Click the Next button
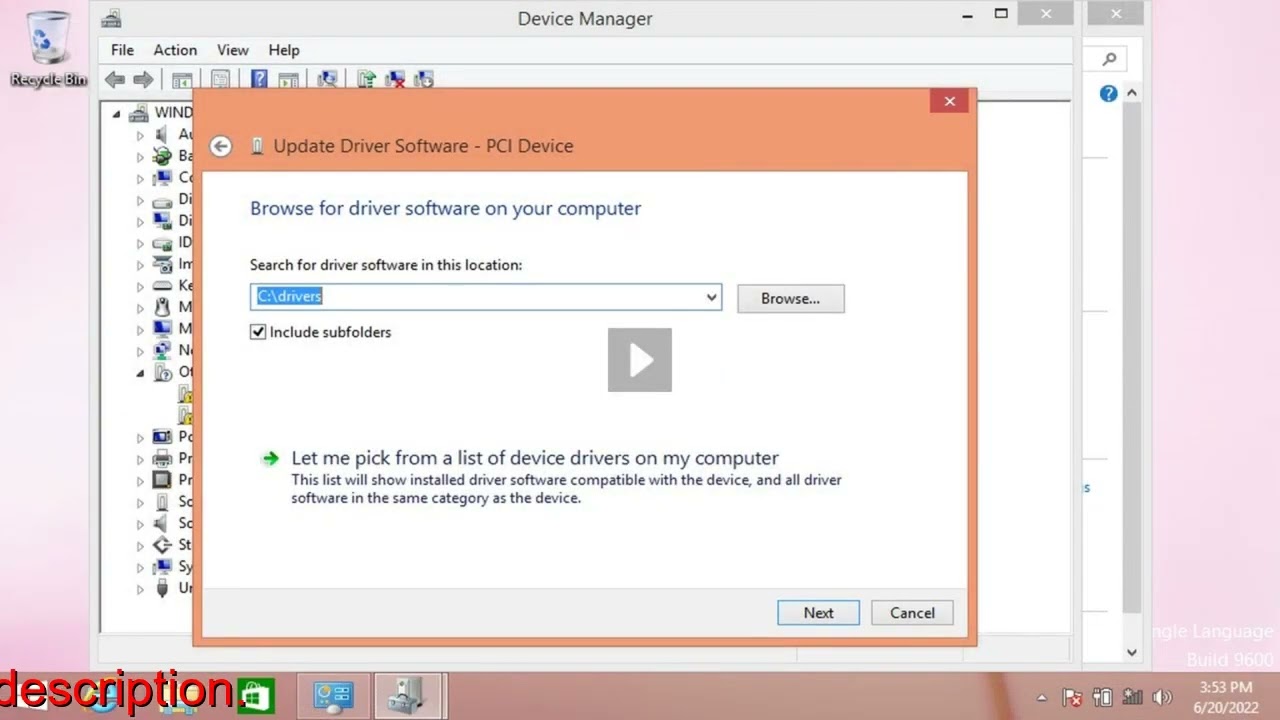Screen dimensions: 1280x720 (818, 613)
